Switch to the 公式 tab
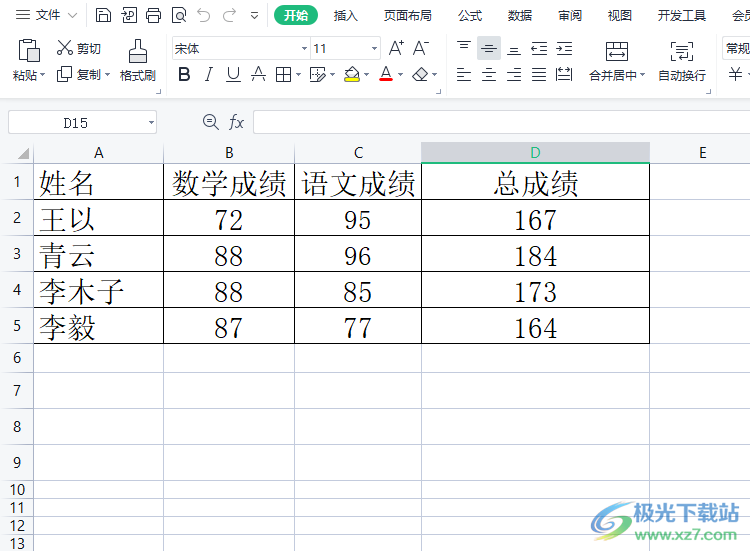Viewport: 750px width, 551px height. coord(470,16)
